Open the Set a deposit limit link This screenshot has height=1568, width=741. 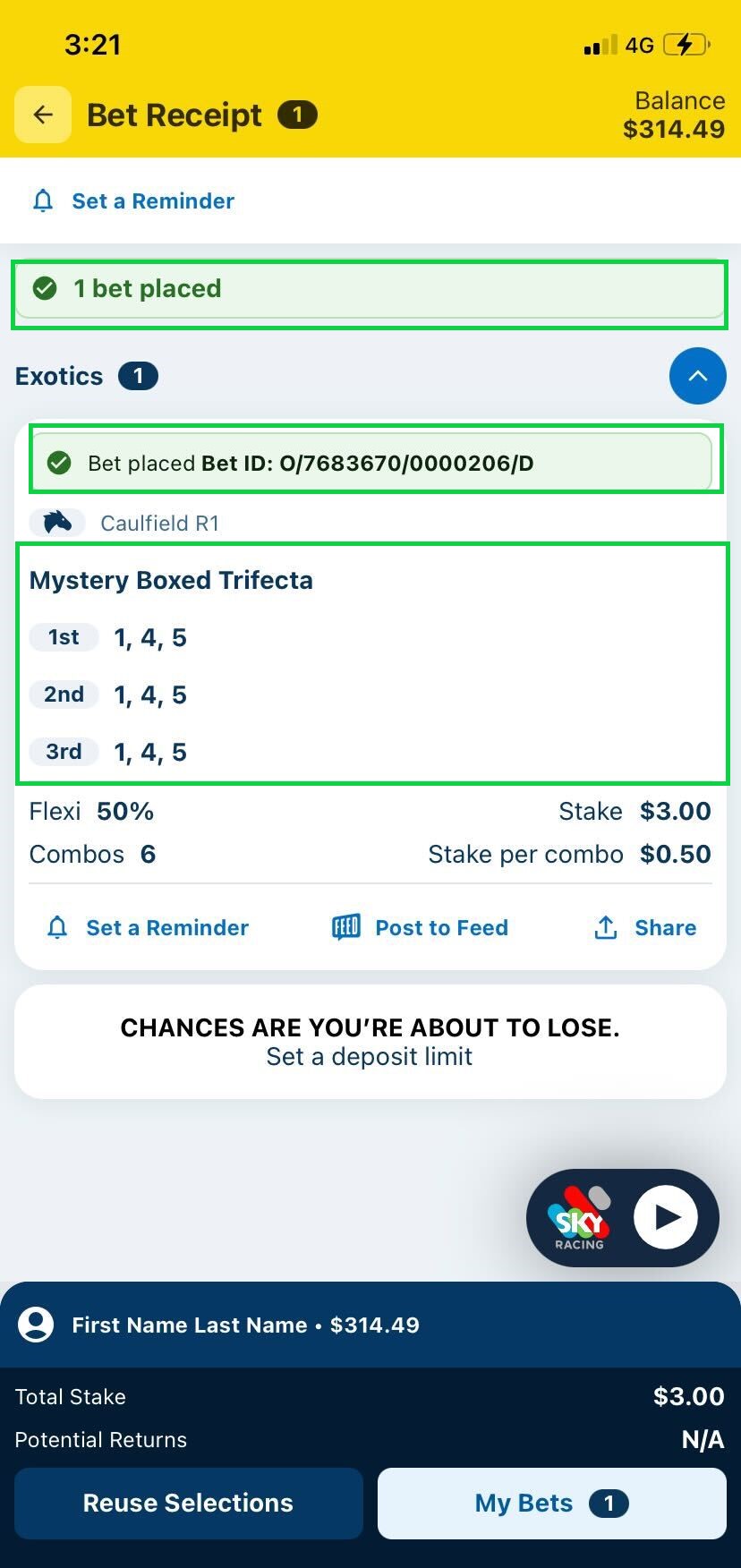pyautogui.click(x=370, y=1057)
